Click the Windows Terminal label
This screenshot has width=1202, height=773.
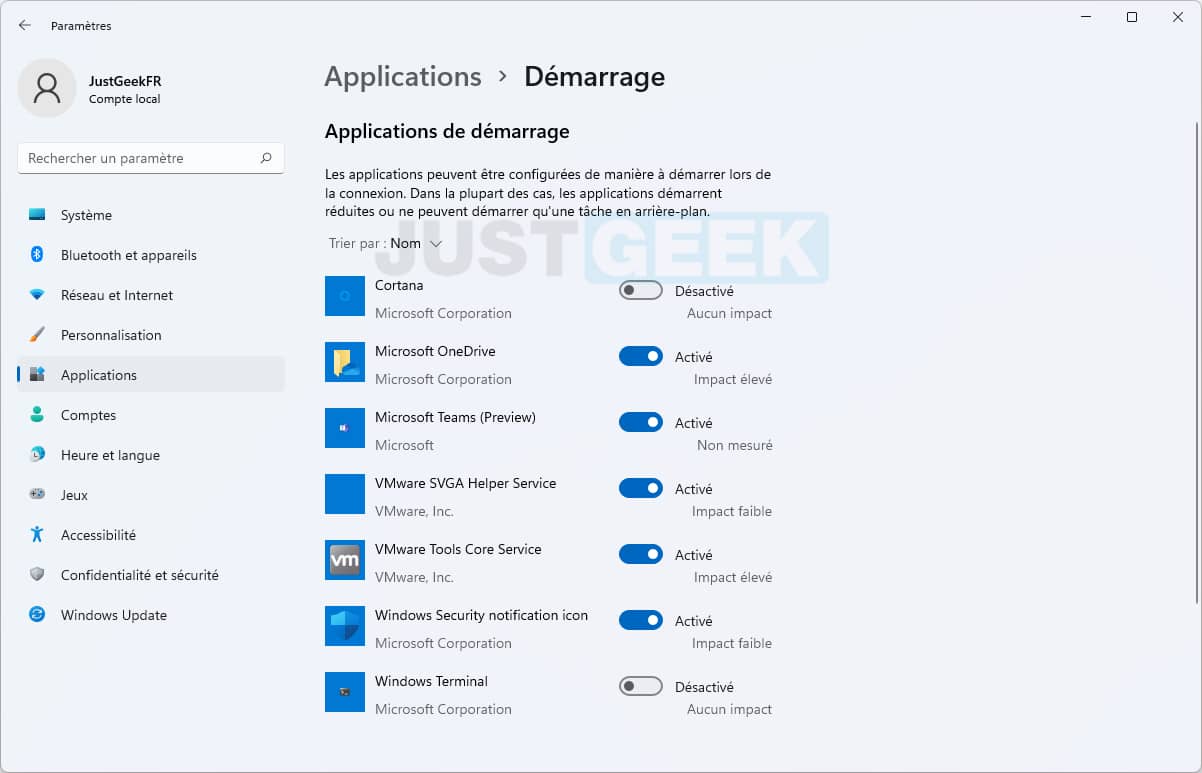coord(431,681)
